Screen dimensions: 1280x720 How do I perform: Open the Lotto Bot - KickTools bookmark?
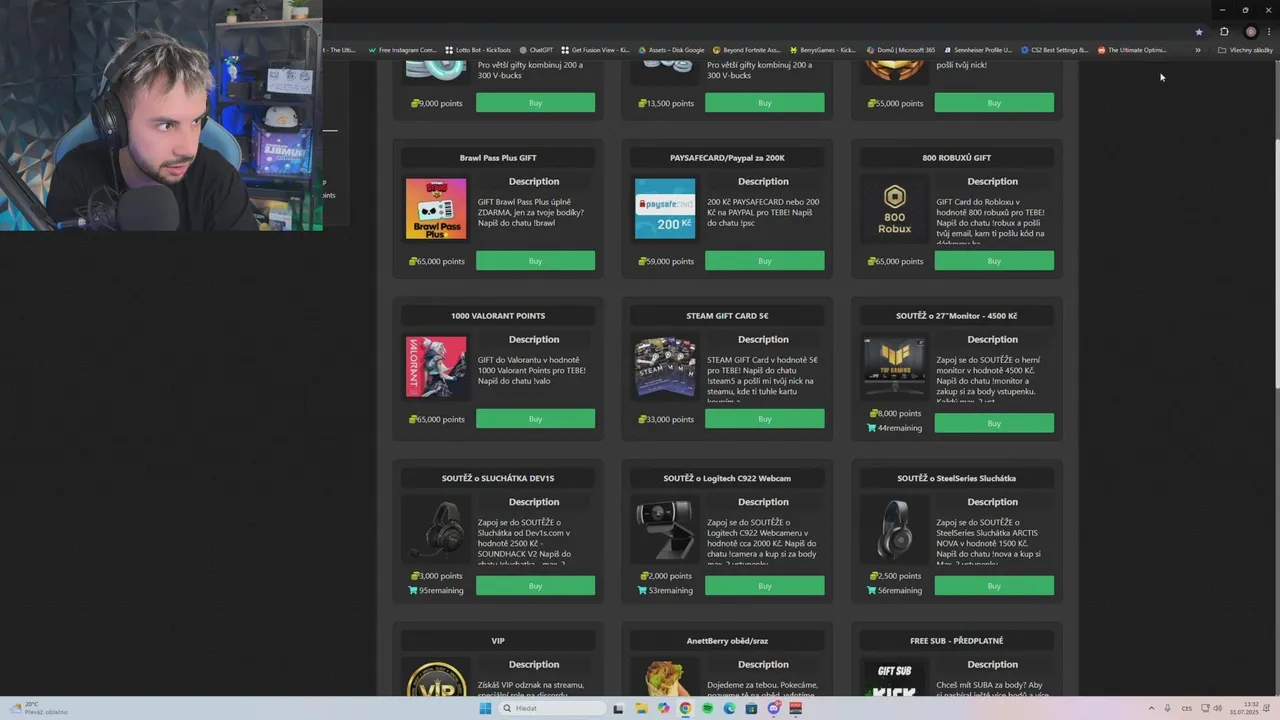tap(478, 50)
